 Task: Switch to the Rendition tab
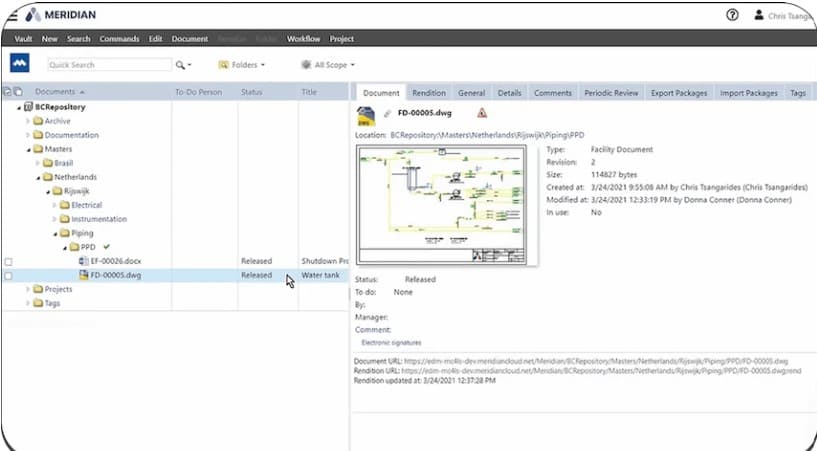point(429,93)
